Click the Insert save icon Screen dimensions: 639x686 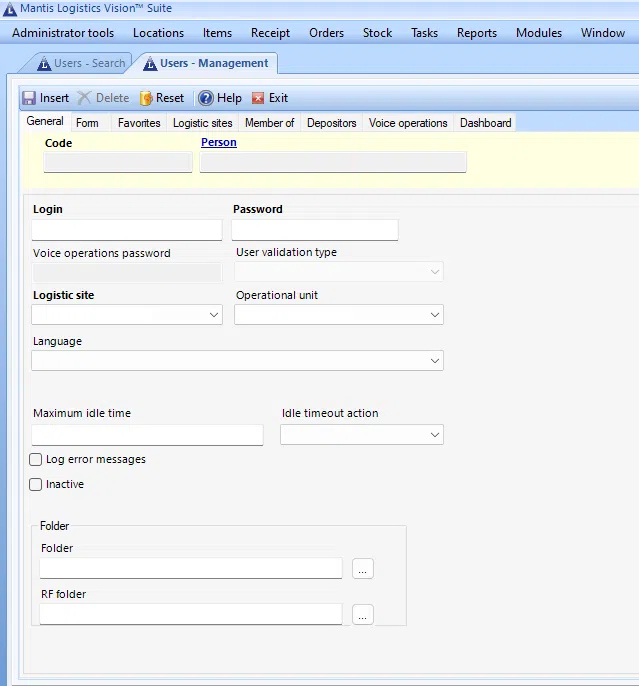click(29, 98)
